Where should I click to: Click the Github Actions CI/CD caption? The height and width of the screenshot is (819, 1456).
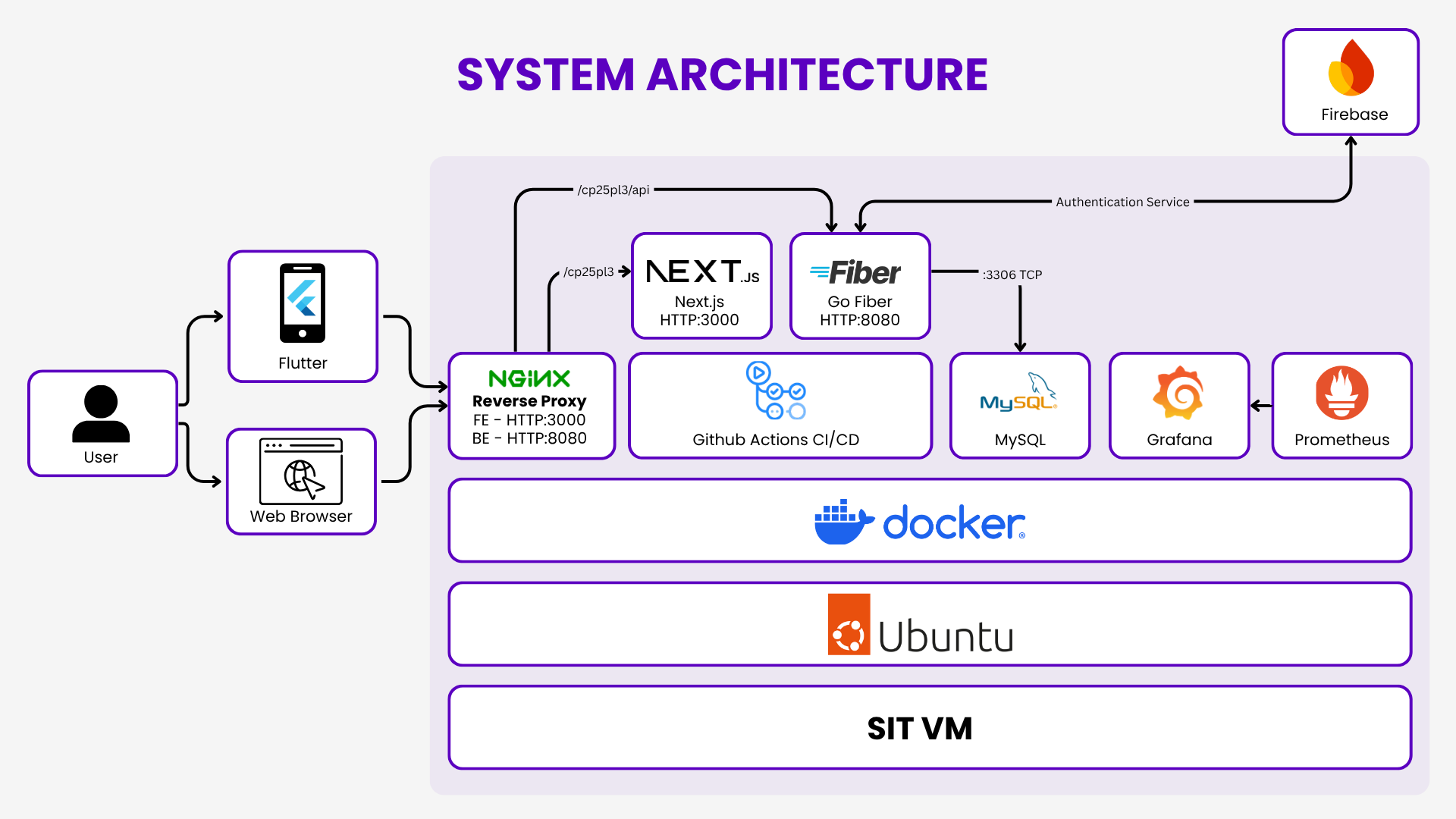(x=776, y=440)
